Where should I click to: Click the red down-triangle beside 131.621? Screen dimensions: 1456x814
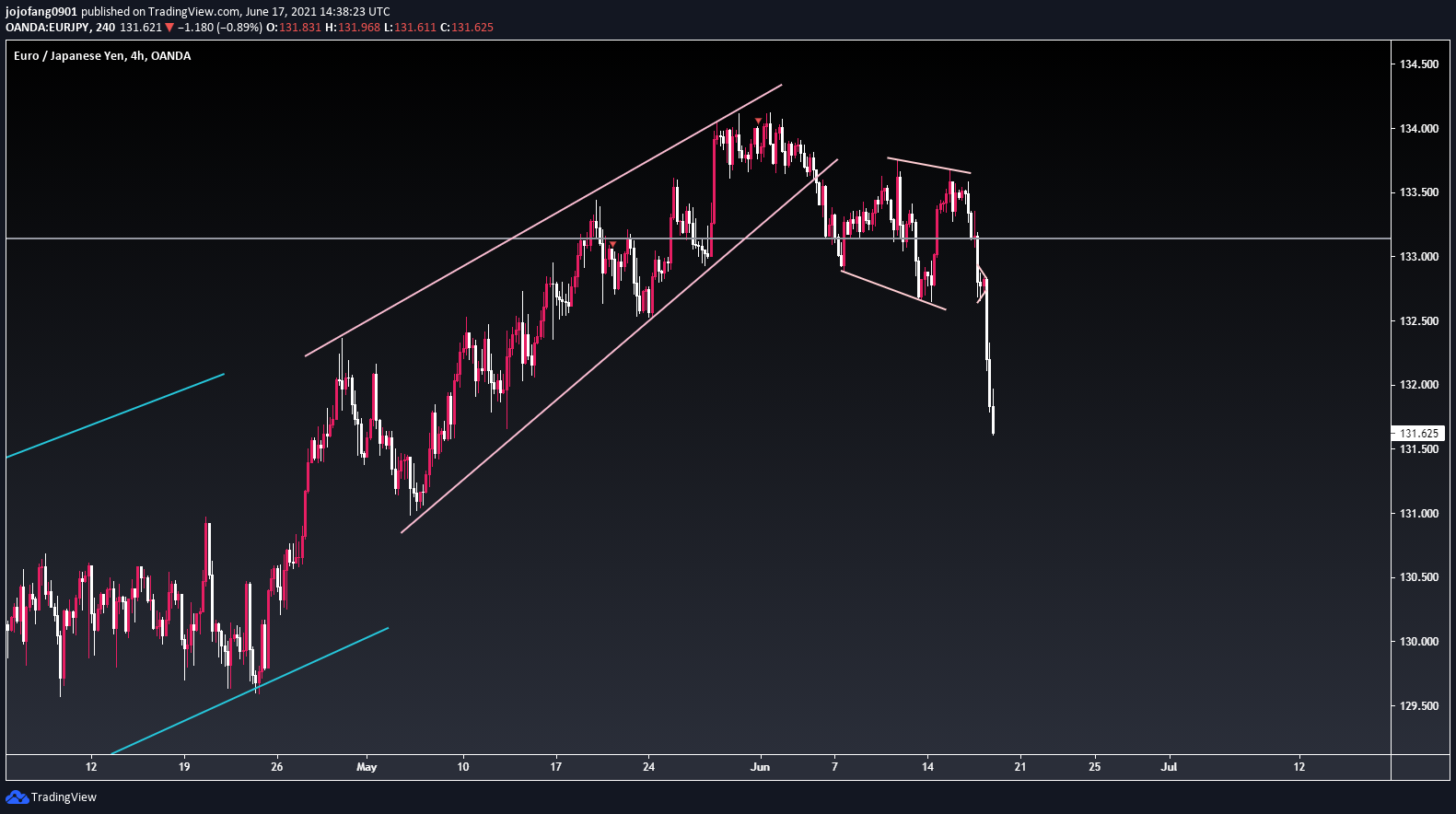169,28
